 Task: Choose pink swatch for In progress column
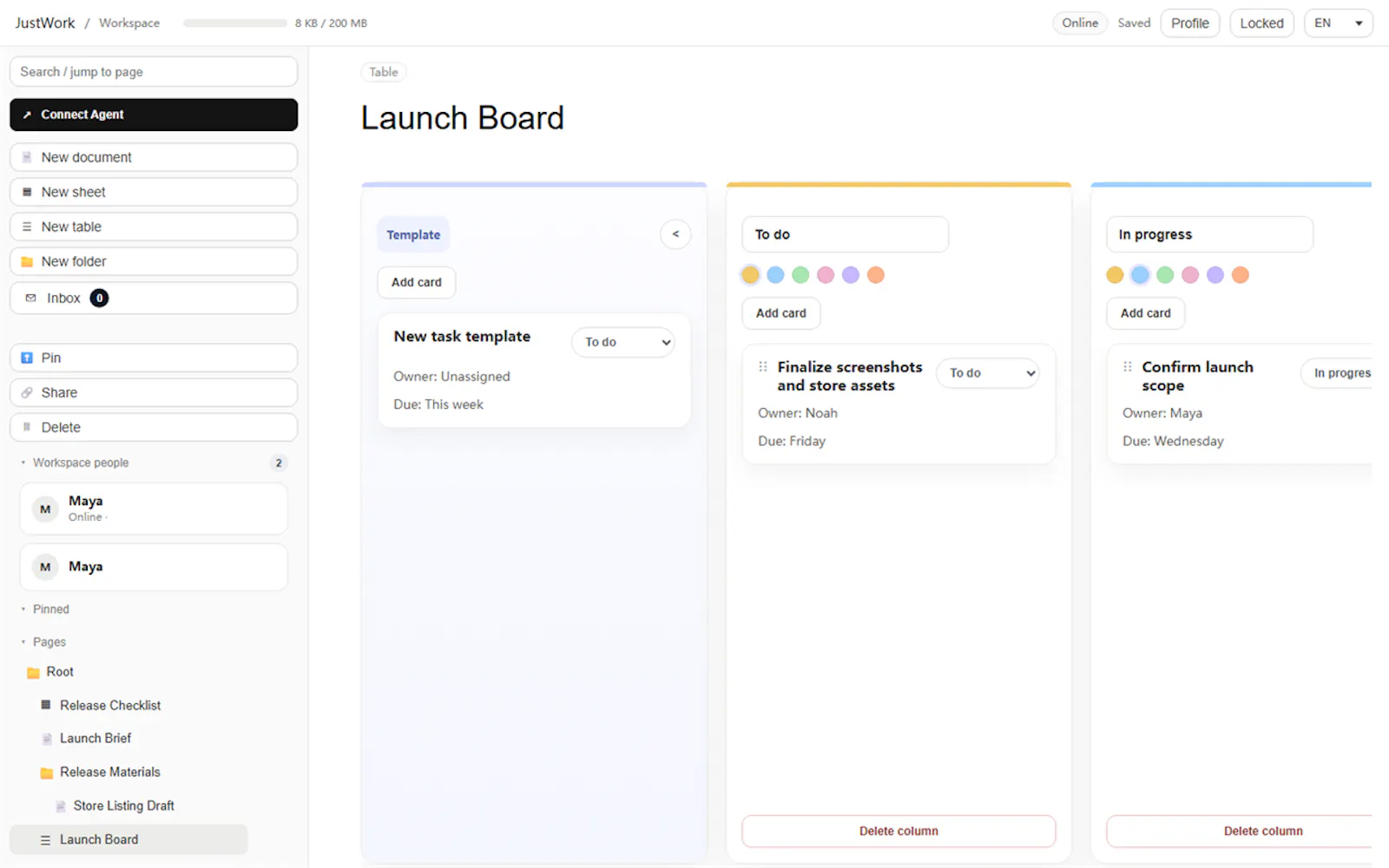1190,275
